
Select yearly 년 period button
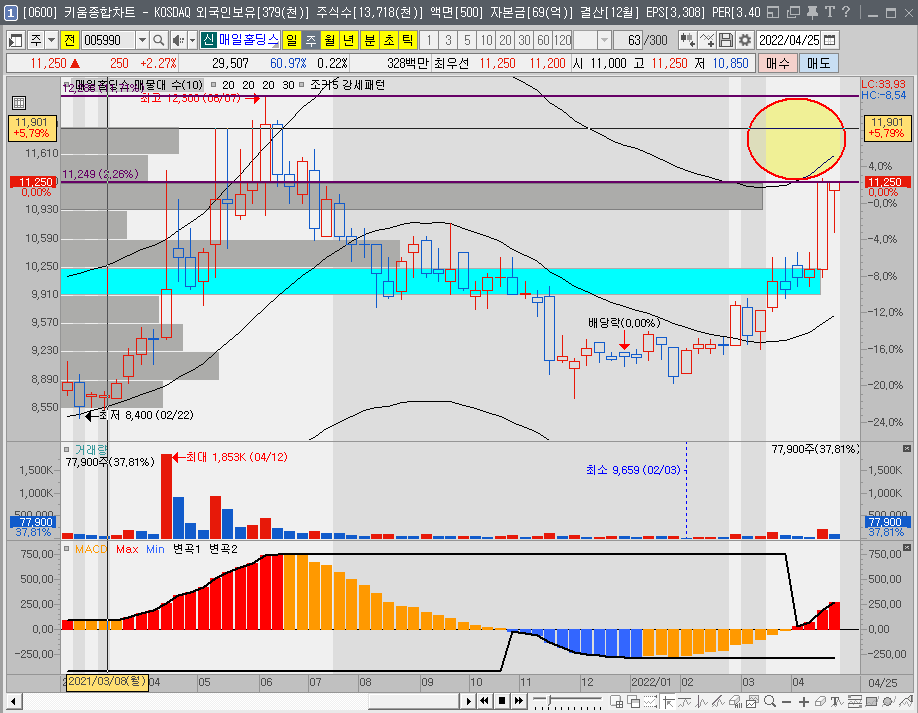[x=348, y=40]
